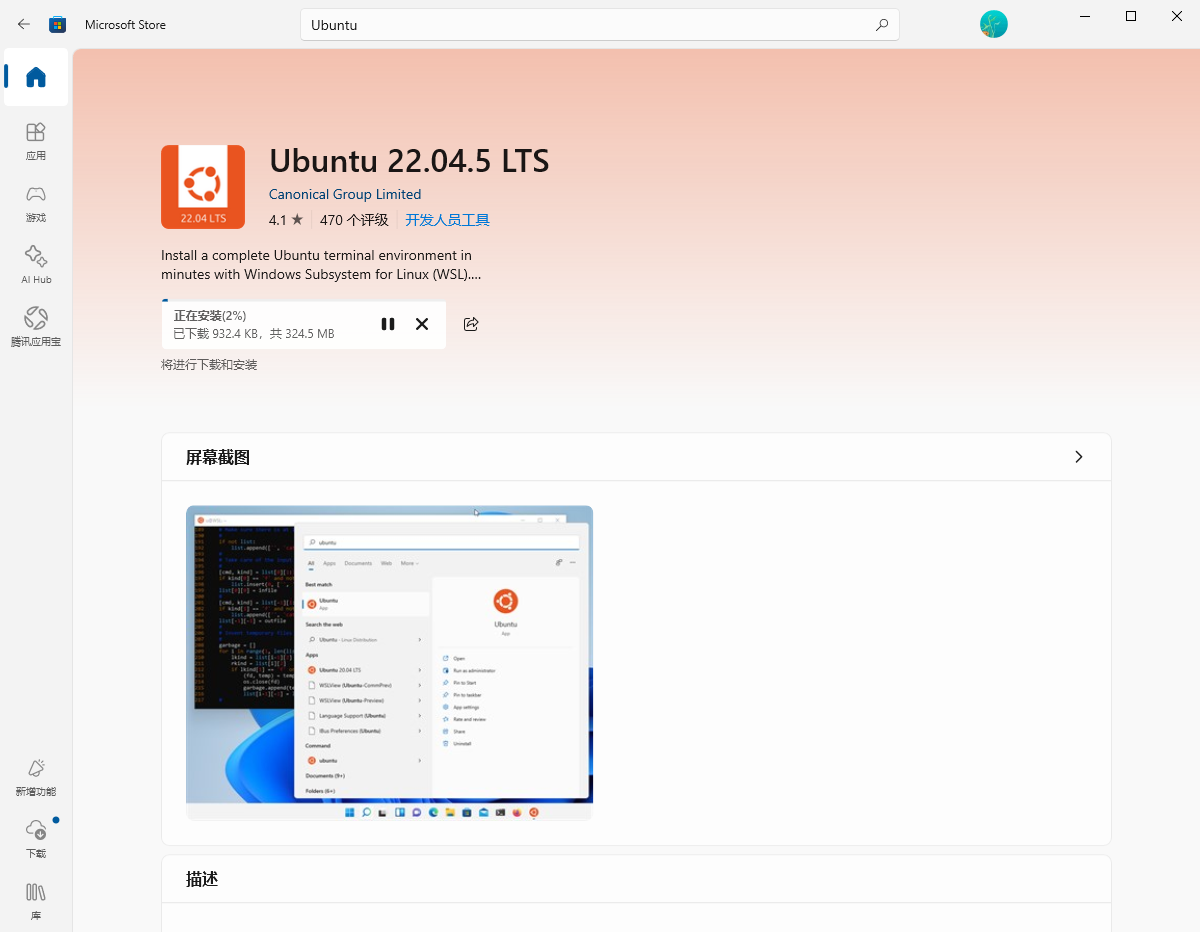
Task: Minimize the Microsoft Store window
Action: pos(1085,16)
